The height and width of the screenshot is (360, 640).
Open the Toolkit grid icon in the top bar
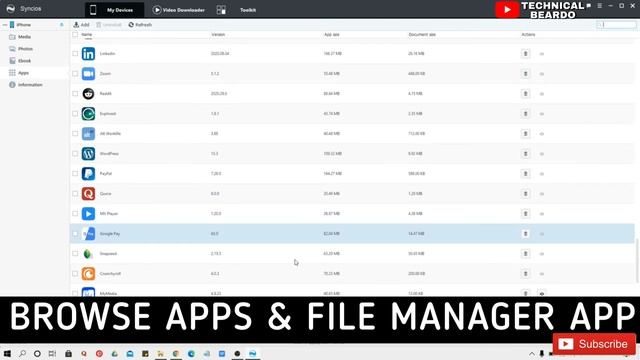(x=221, y=10)
